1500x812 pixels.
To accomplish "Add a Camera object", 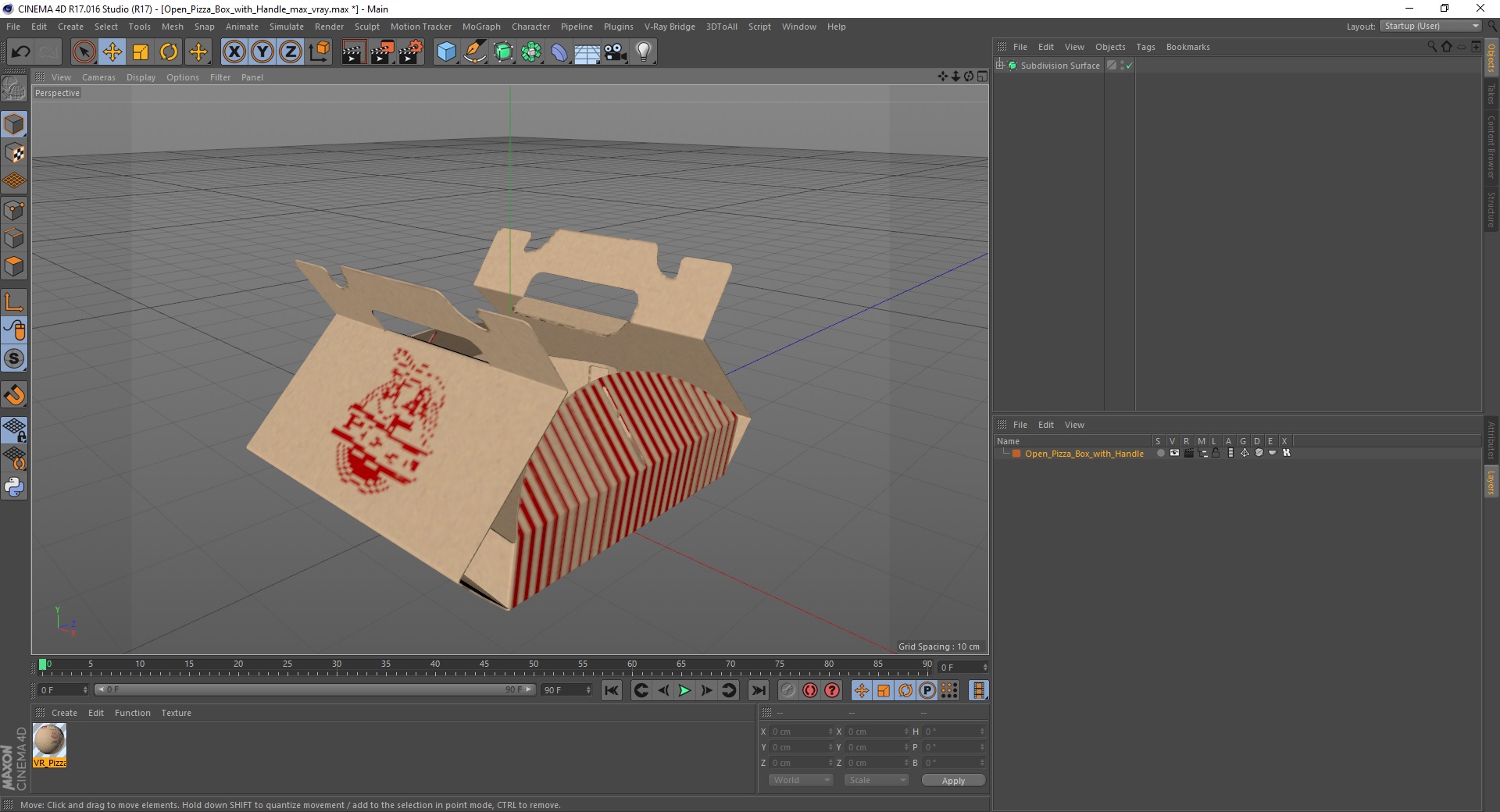I will coord(616,52).
